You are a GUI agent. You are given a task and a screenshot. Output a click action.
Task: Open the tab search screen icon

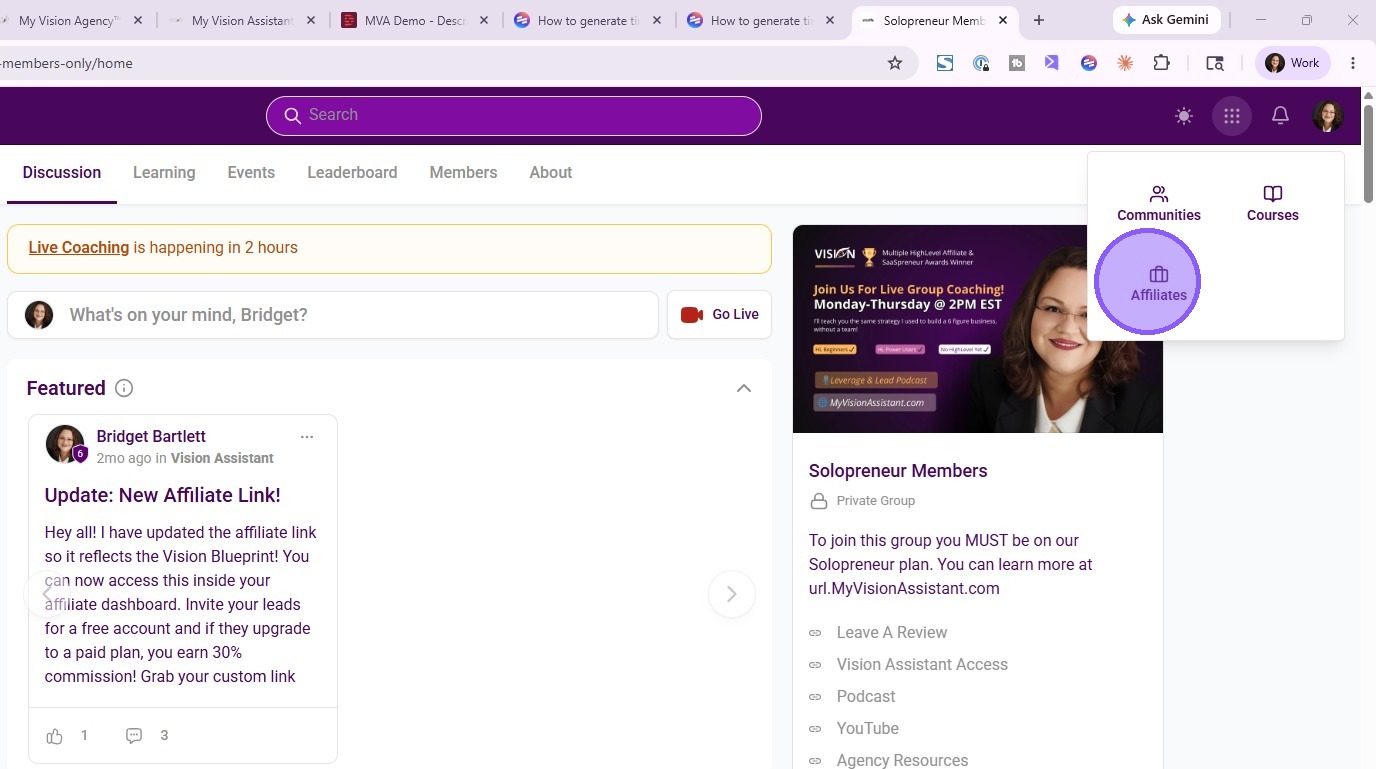tap(1215, 63)
